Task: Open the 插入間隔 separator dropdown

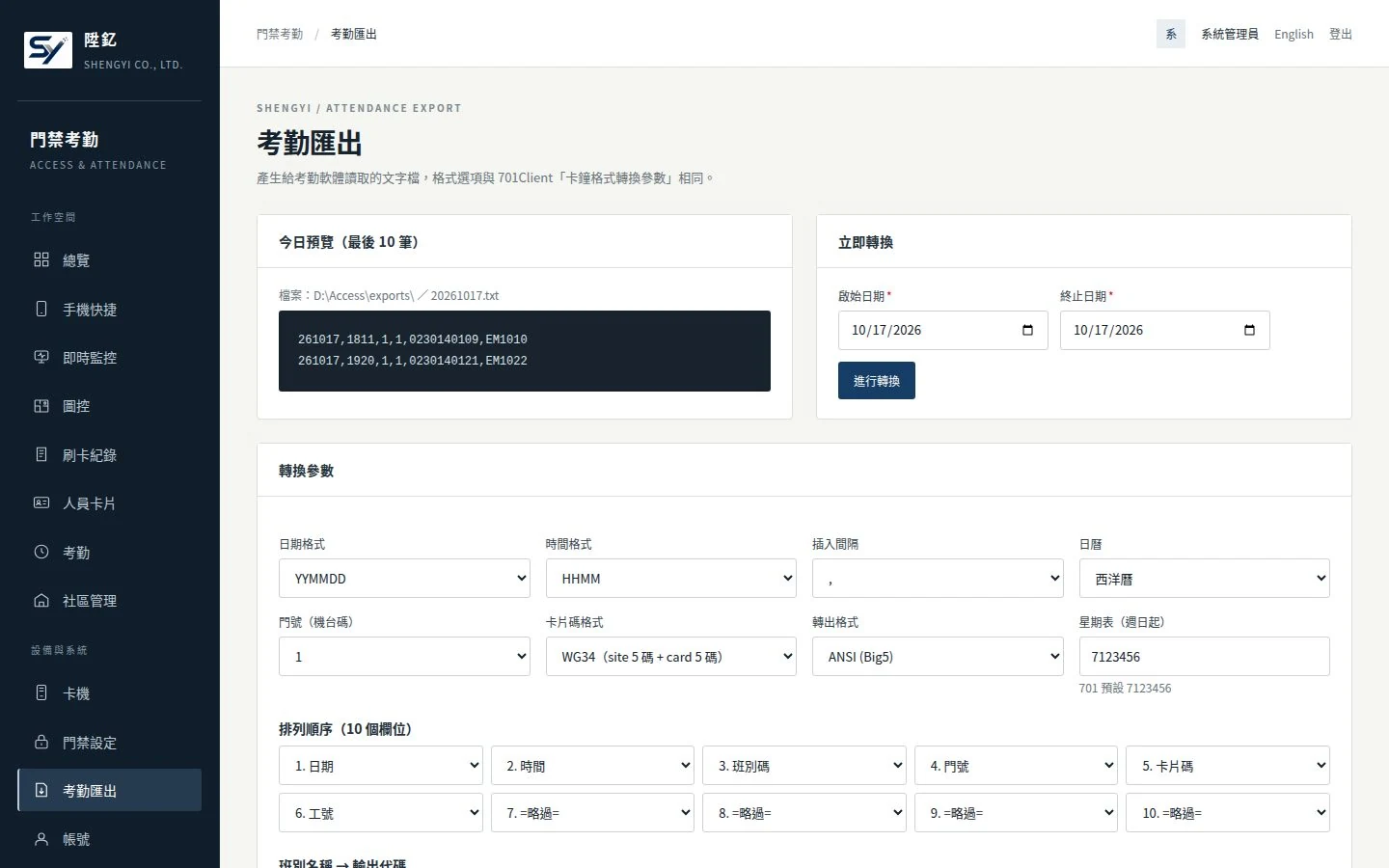Action: 938,579
